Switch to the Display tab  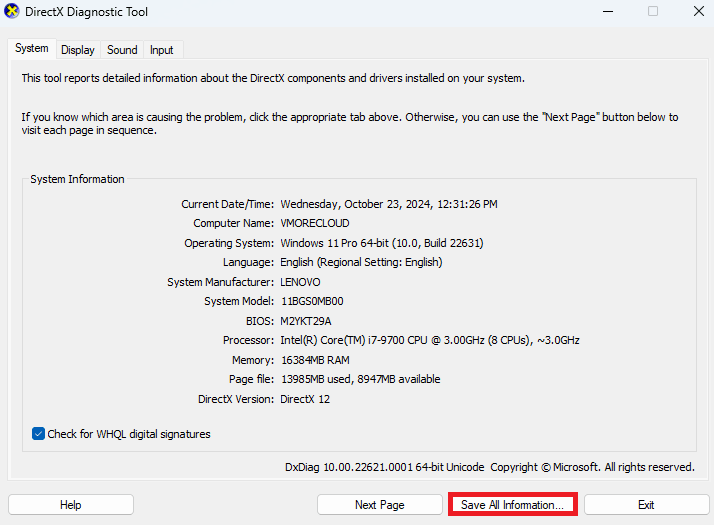[x=78, y=50]
